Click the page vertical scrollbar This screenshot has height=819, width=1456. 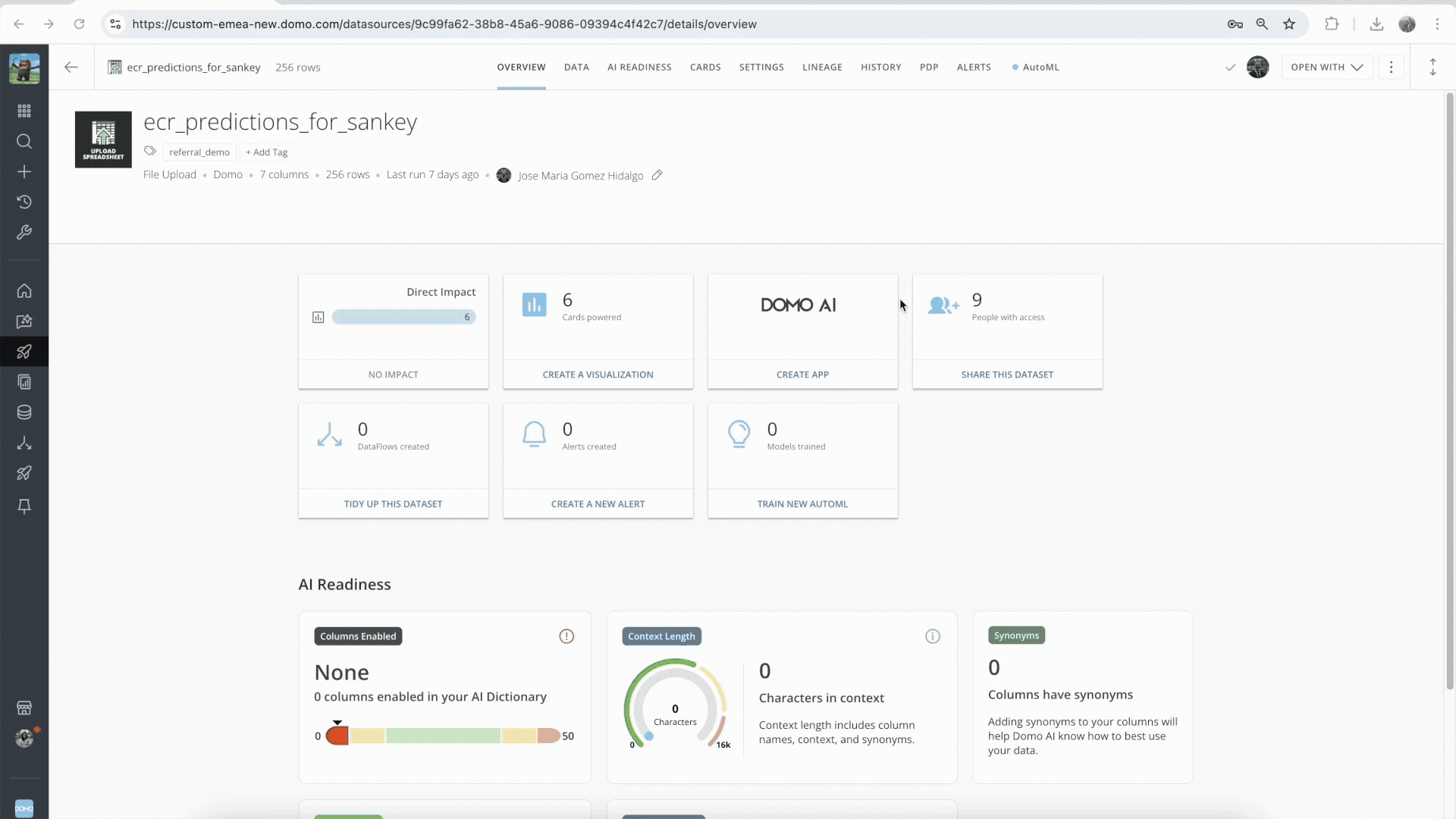click(1449, 391)
